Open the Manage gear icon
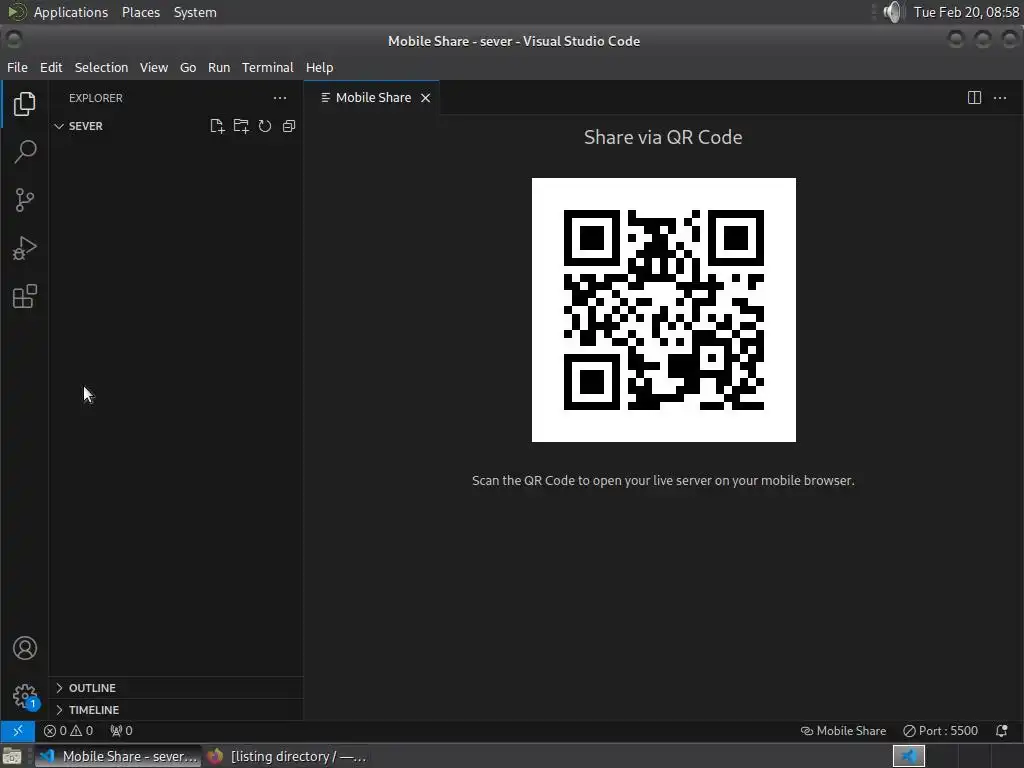This screenshot has height=768, width=1024. tap(25, 696)
